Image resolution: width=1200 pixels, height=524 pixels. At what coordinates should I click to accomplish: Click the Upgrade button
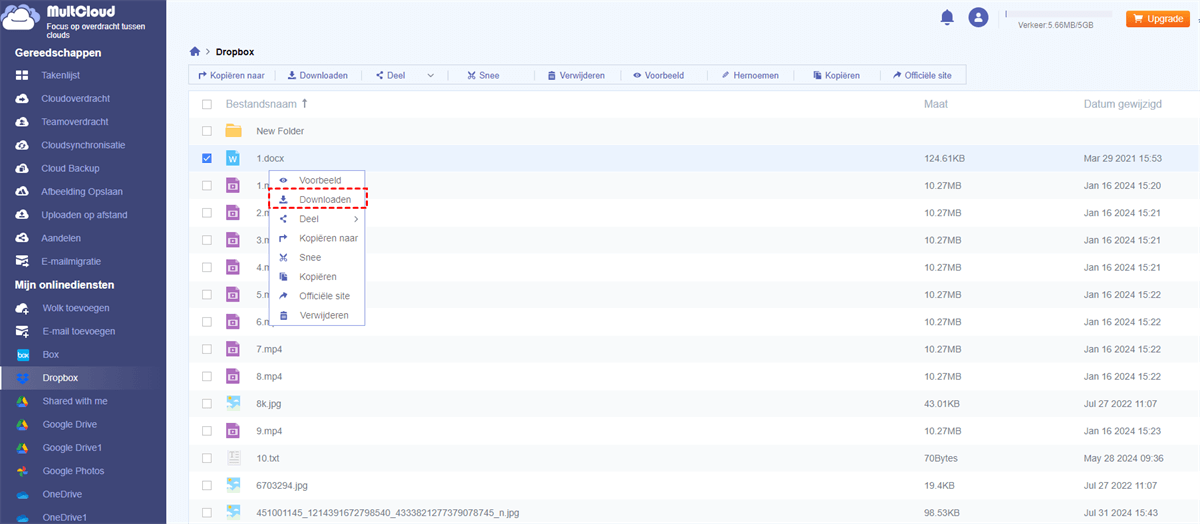(1157, 19)
